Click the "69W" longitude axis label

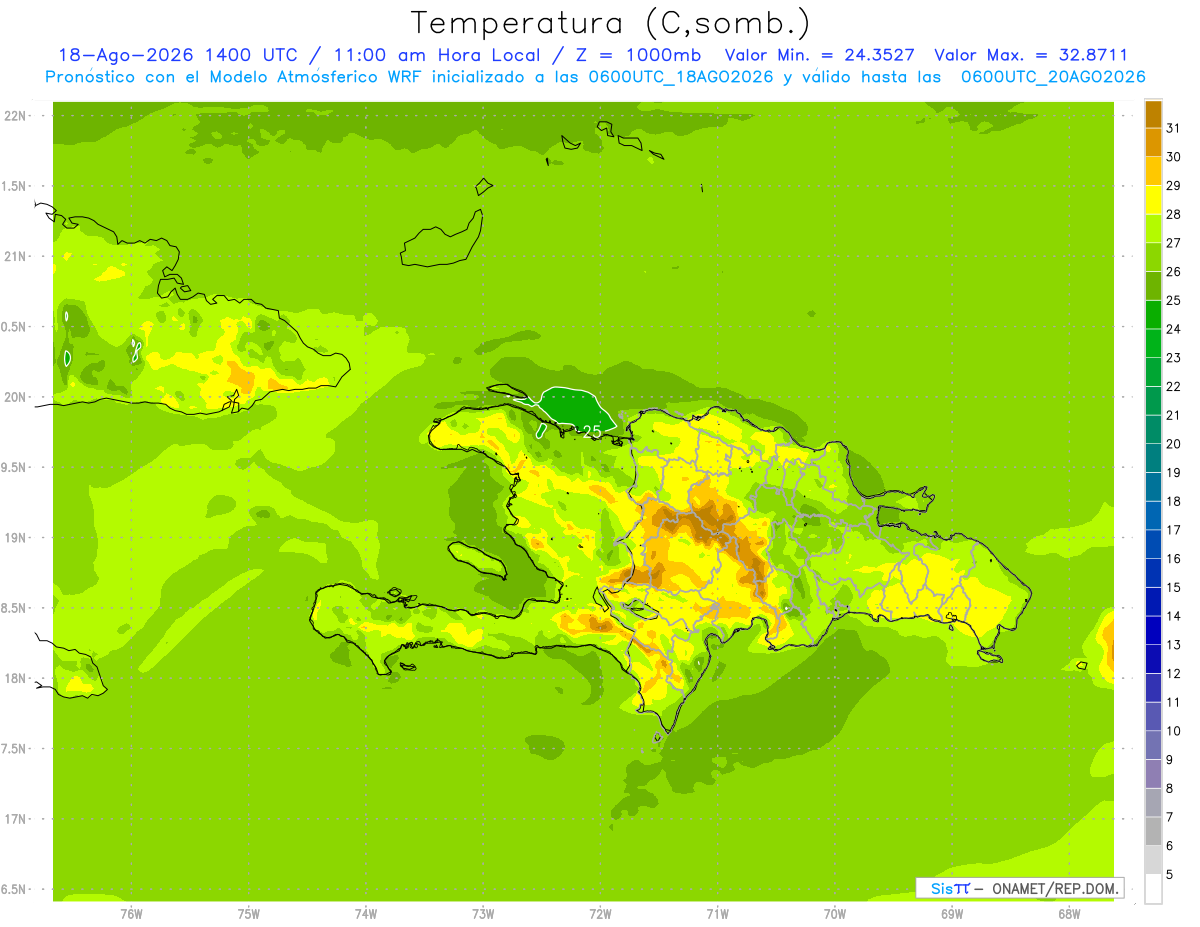coord(952,913)
